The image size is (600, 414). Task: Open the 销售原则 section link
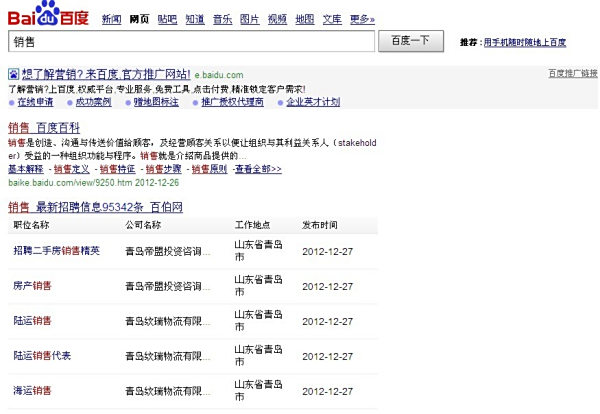click(209, 169)
